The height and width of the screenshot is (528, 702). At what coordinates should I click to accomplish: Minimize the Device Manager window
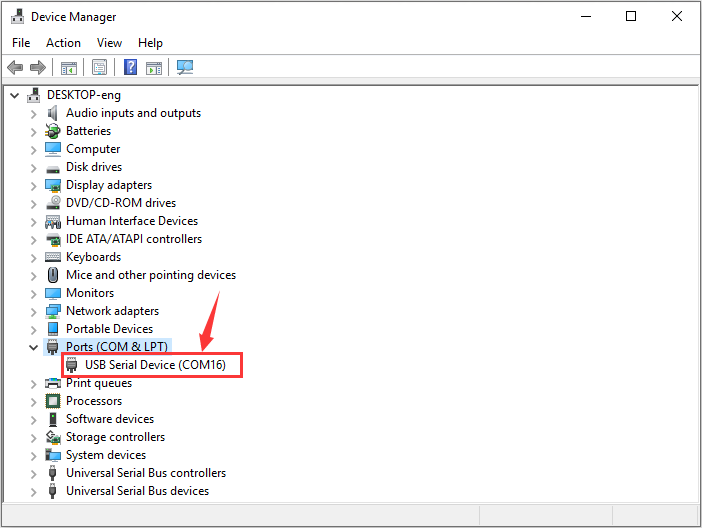586,17
